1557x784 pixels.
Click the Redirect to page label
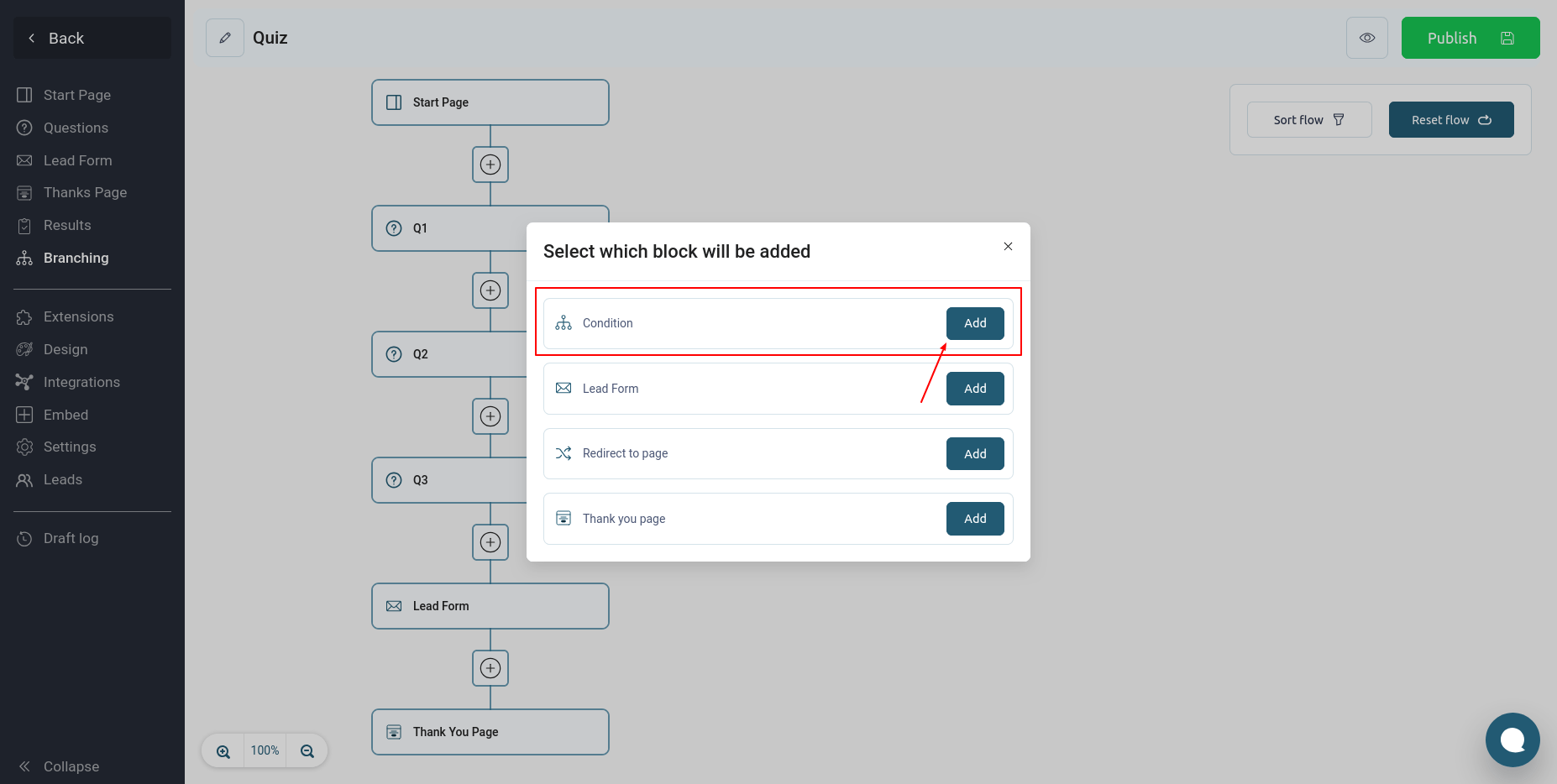pyautogui.click(x=626, y=453)
